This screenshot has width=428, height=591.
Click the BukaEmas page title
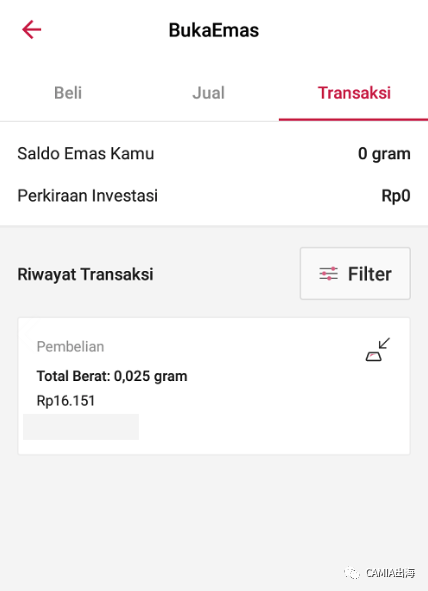214,30
